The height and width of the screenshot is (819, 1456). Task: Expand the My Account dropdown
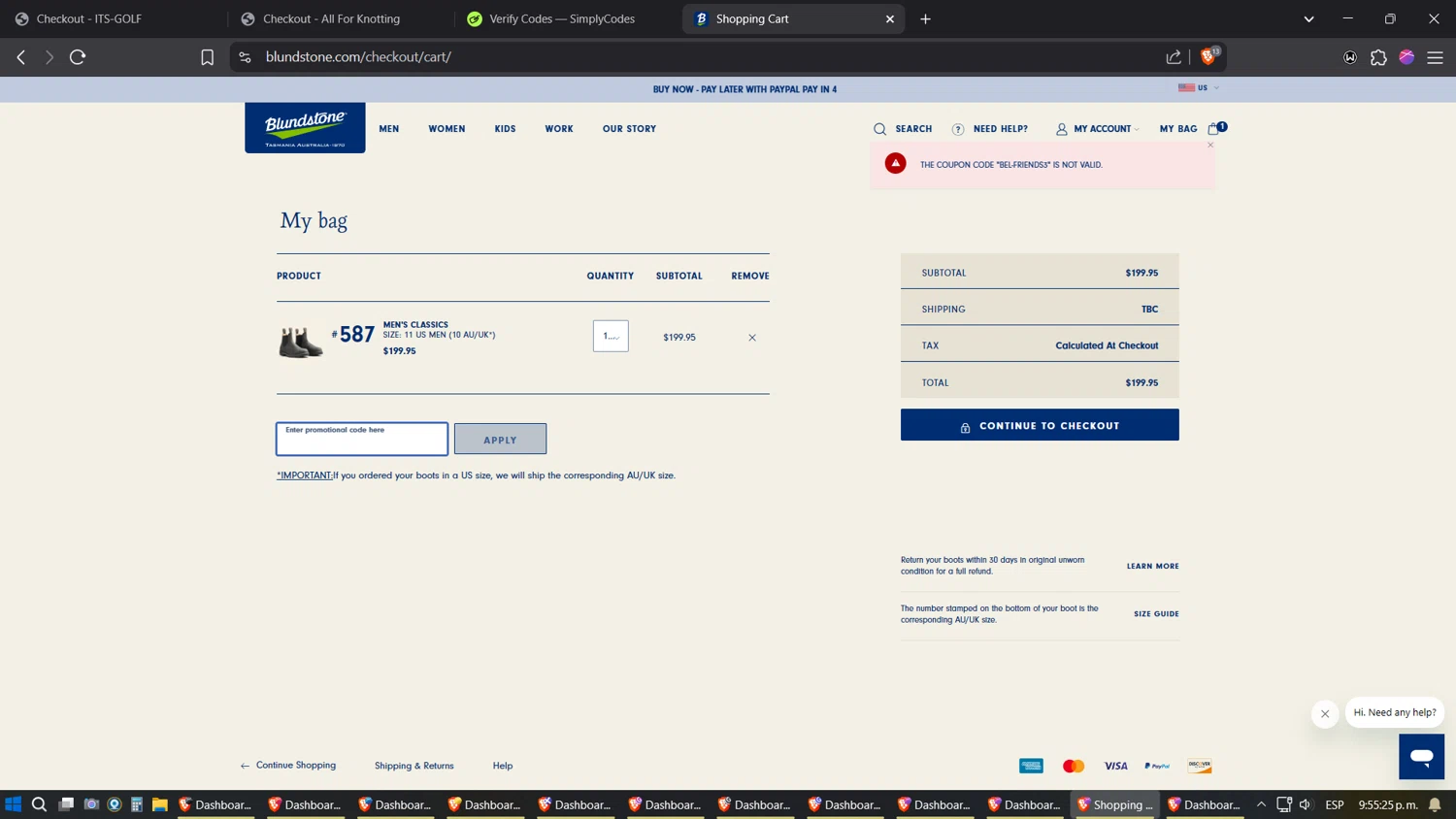[x=1137, y=129]
